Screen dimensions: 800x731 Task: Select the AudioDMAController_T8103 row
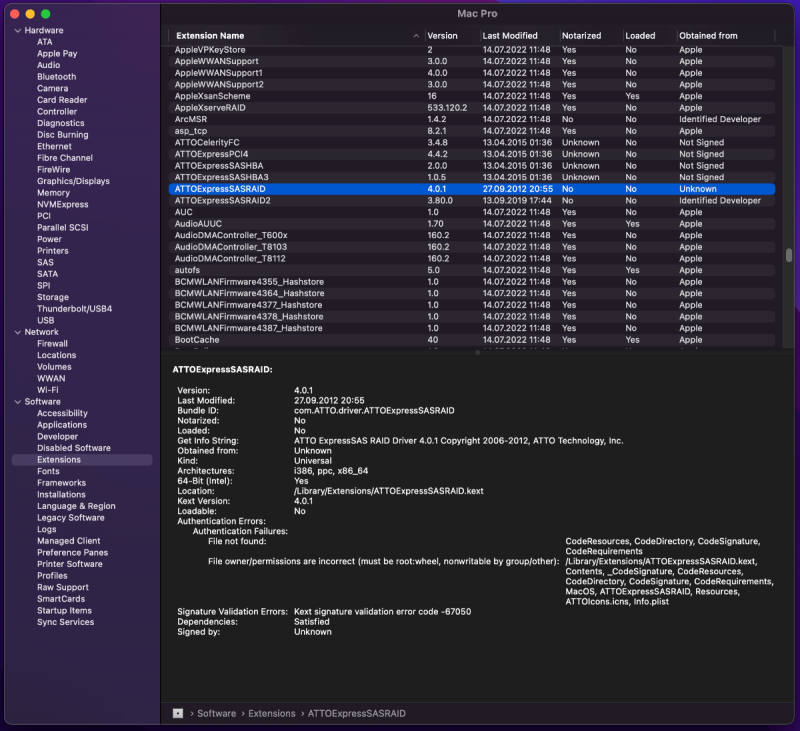pos(471,247)
